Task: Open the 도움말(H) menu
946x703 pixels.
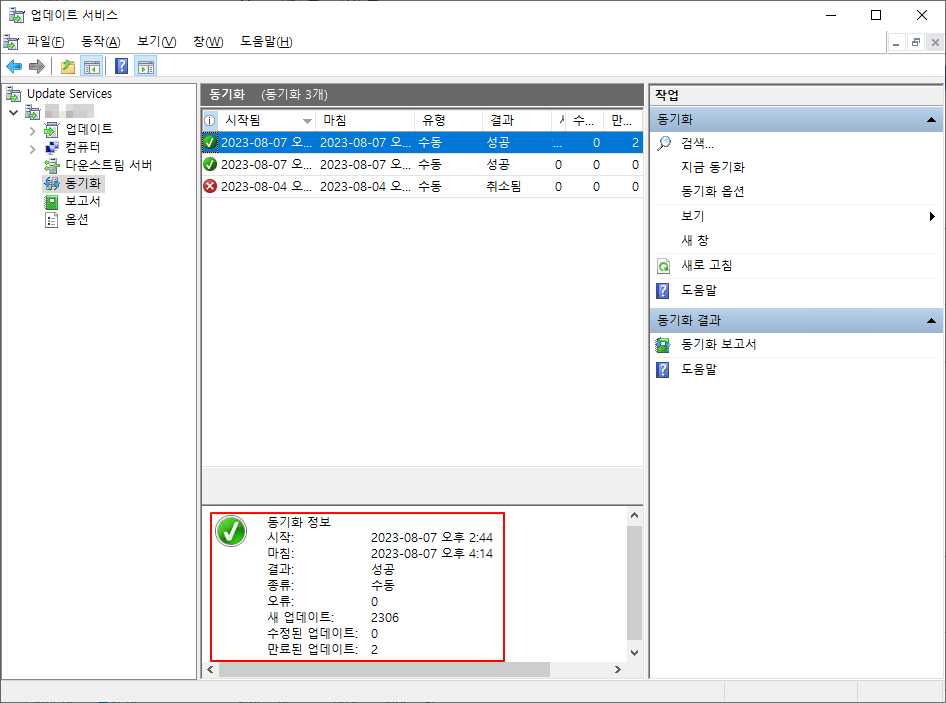Action: click(x=266, y=42)
